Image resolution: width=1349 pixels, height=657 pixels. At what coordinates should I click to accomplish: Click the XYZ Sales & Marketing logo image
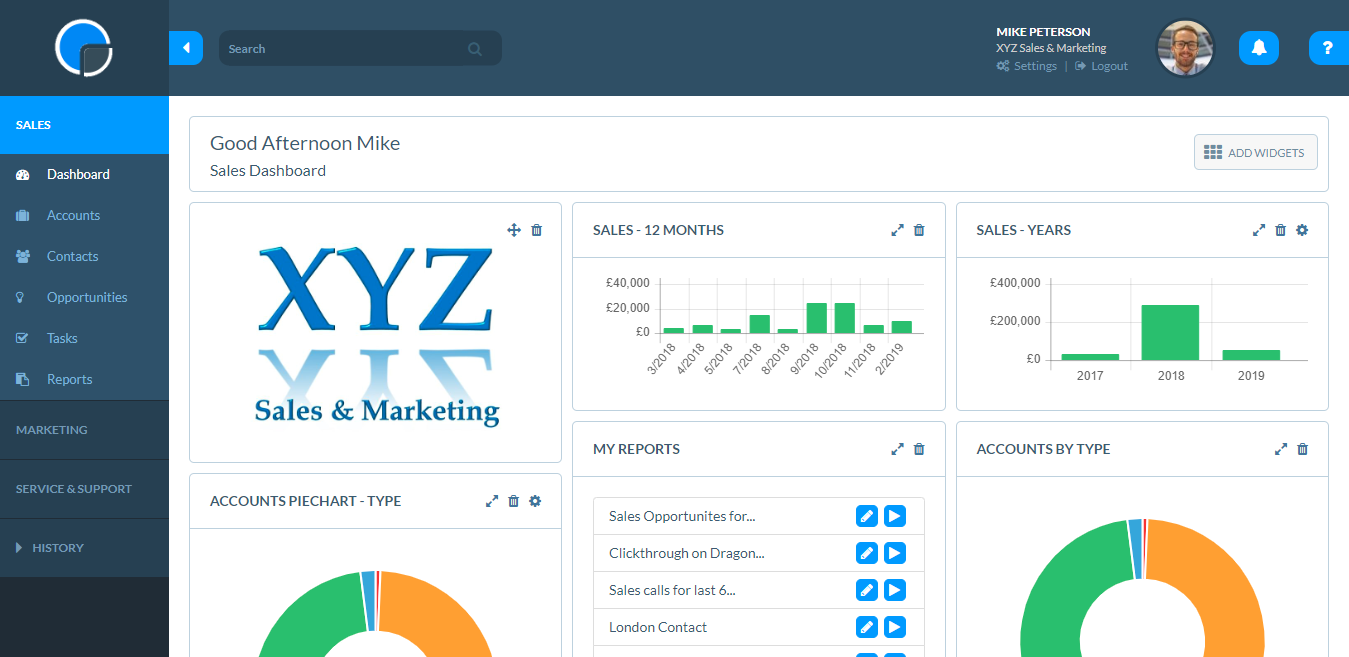click(376, 335)
